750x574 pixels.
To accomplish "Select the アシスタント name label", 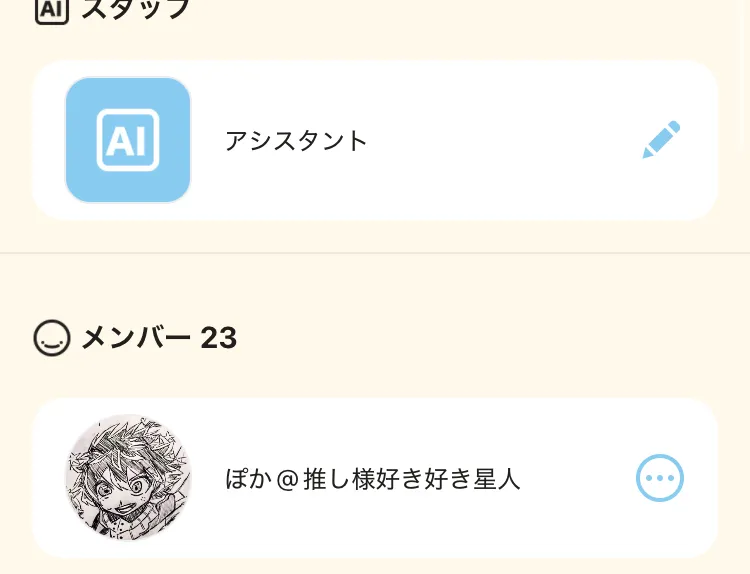I will coord(296,141).
